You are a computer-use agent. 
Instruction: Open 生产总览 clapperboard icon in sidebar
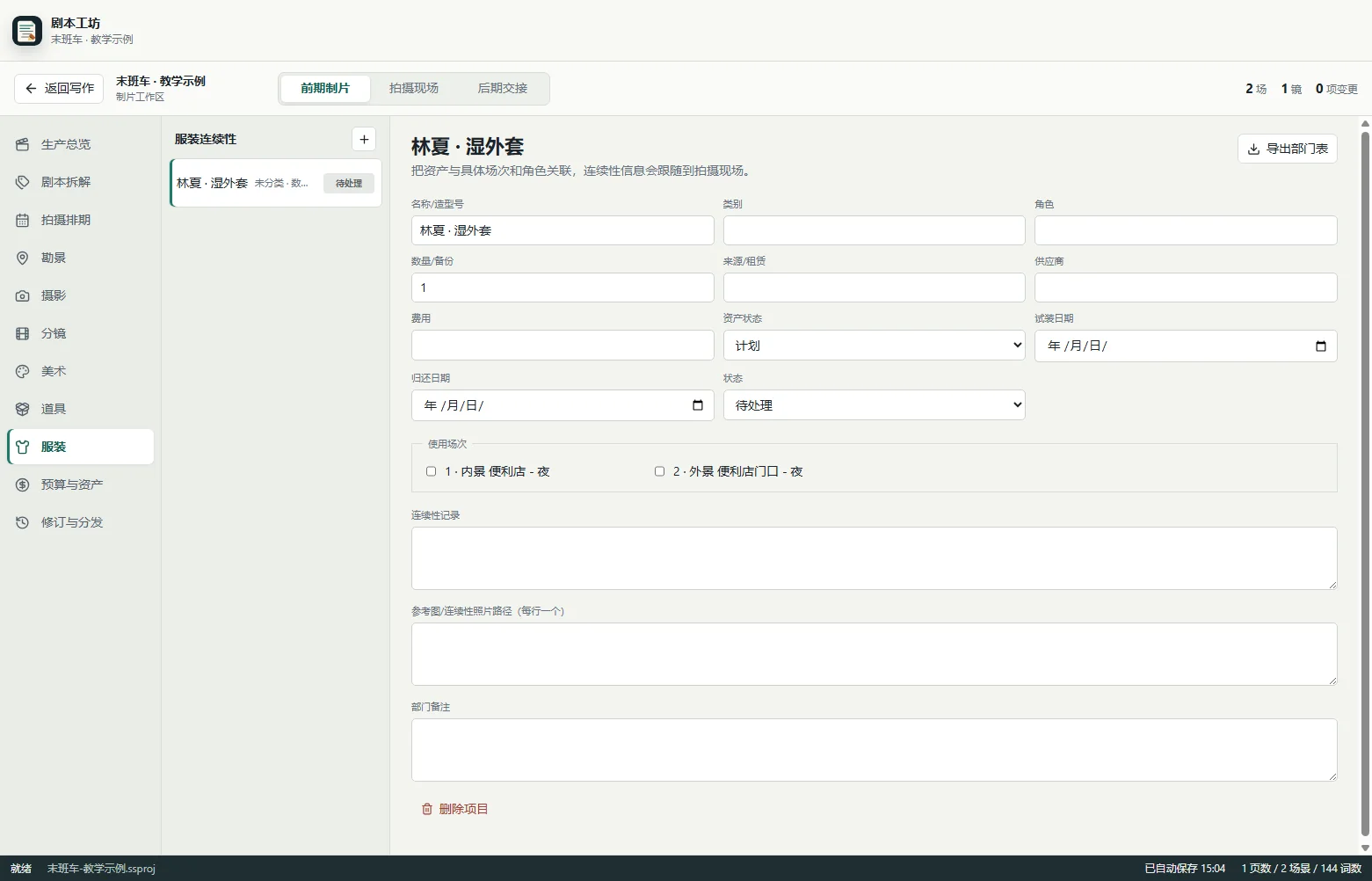pos(23,144)
